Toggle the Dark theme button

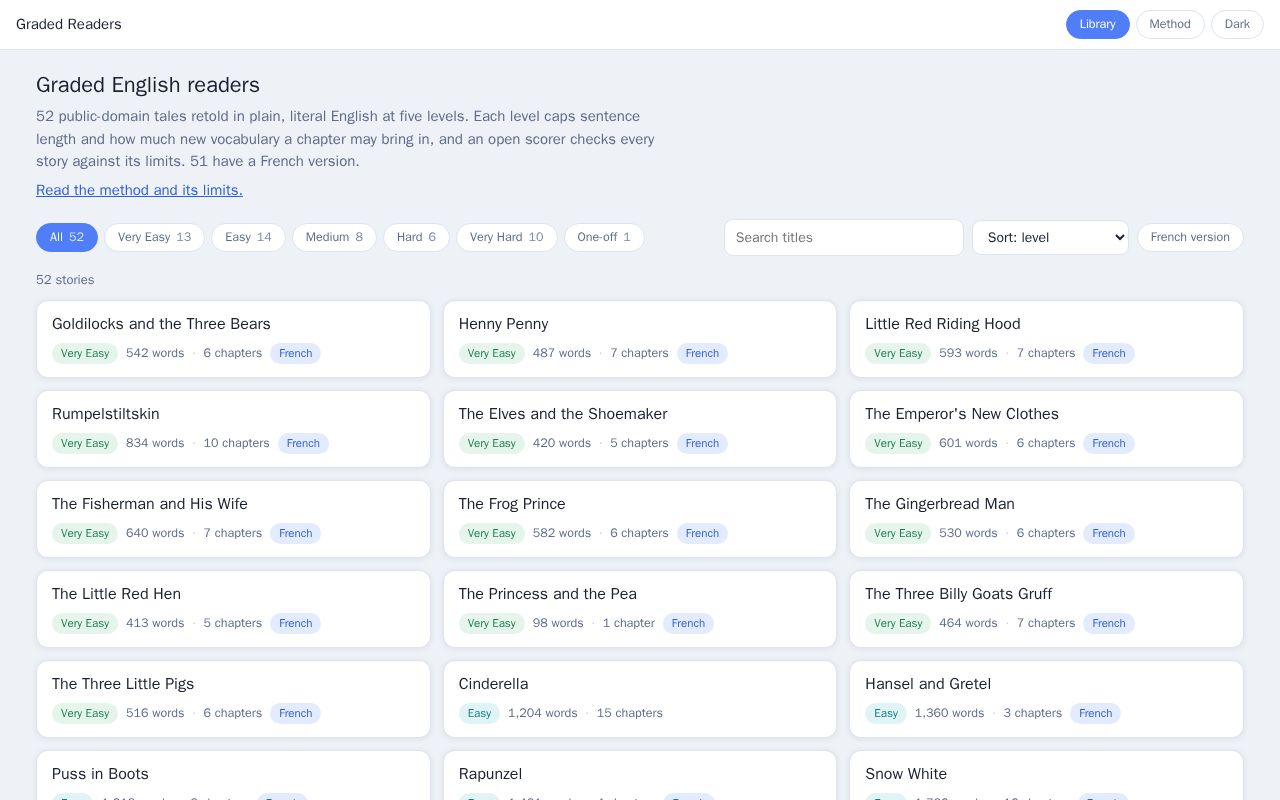[x=1237, y=24]
